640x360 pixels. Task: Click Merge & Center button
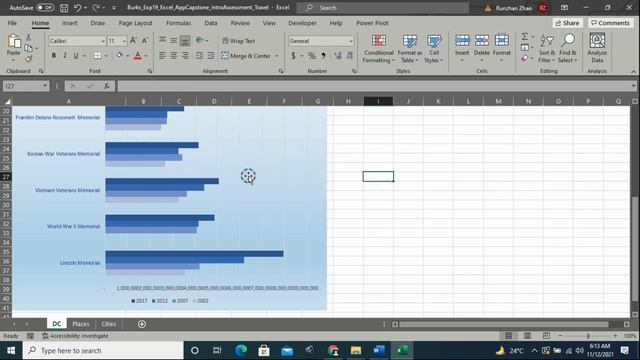pos(246,56)
